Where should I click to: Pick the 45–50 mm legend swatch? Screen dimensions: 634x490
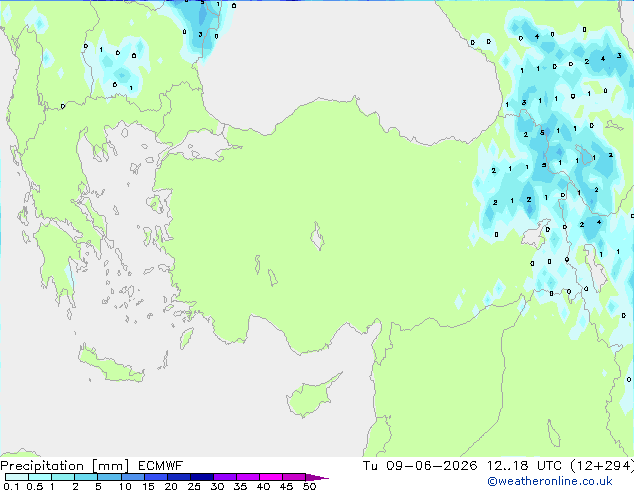[x=294, y=477]
